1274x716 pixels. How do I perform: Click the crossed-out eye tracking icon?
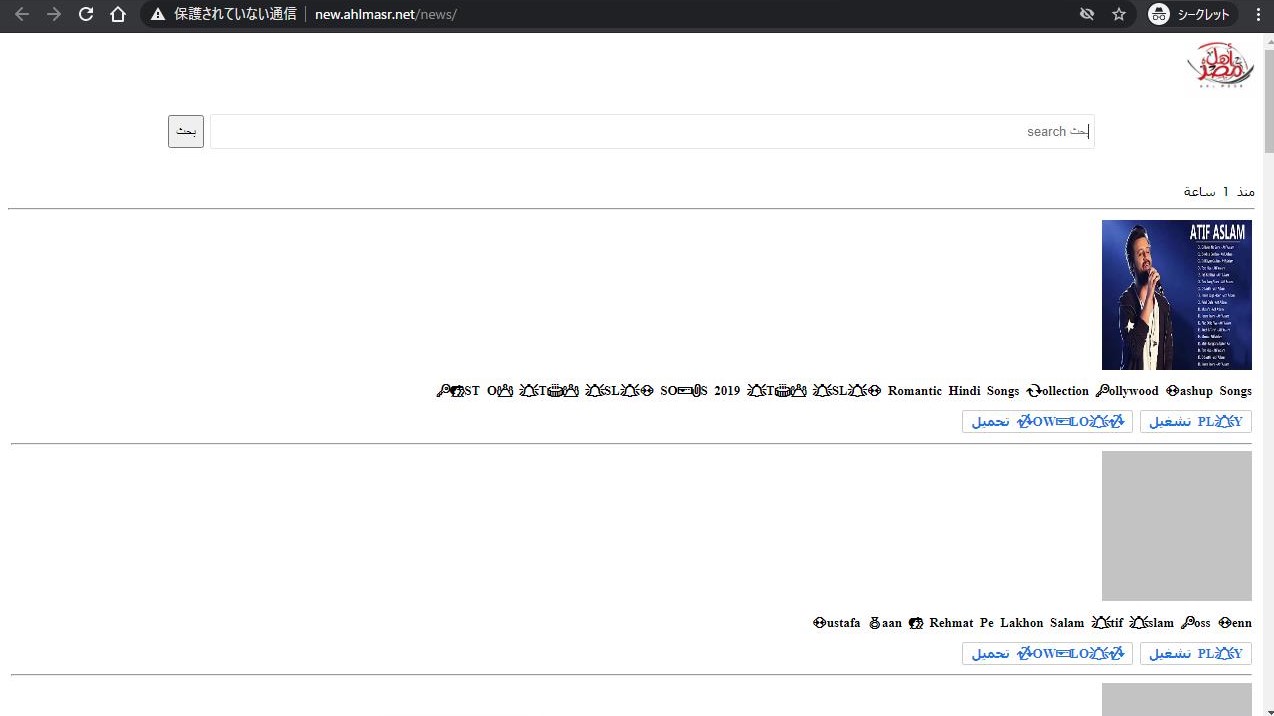point(1087,14)
